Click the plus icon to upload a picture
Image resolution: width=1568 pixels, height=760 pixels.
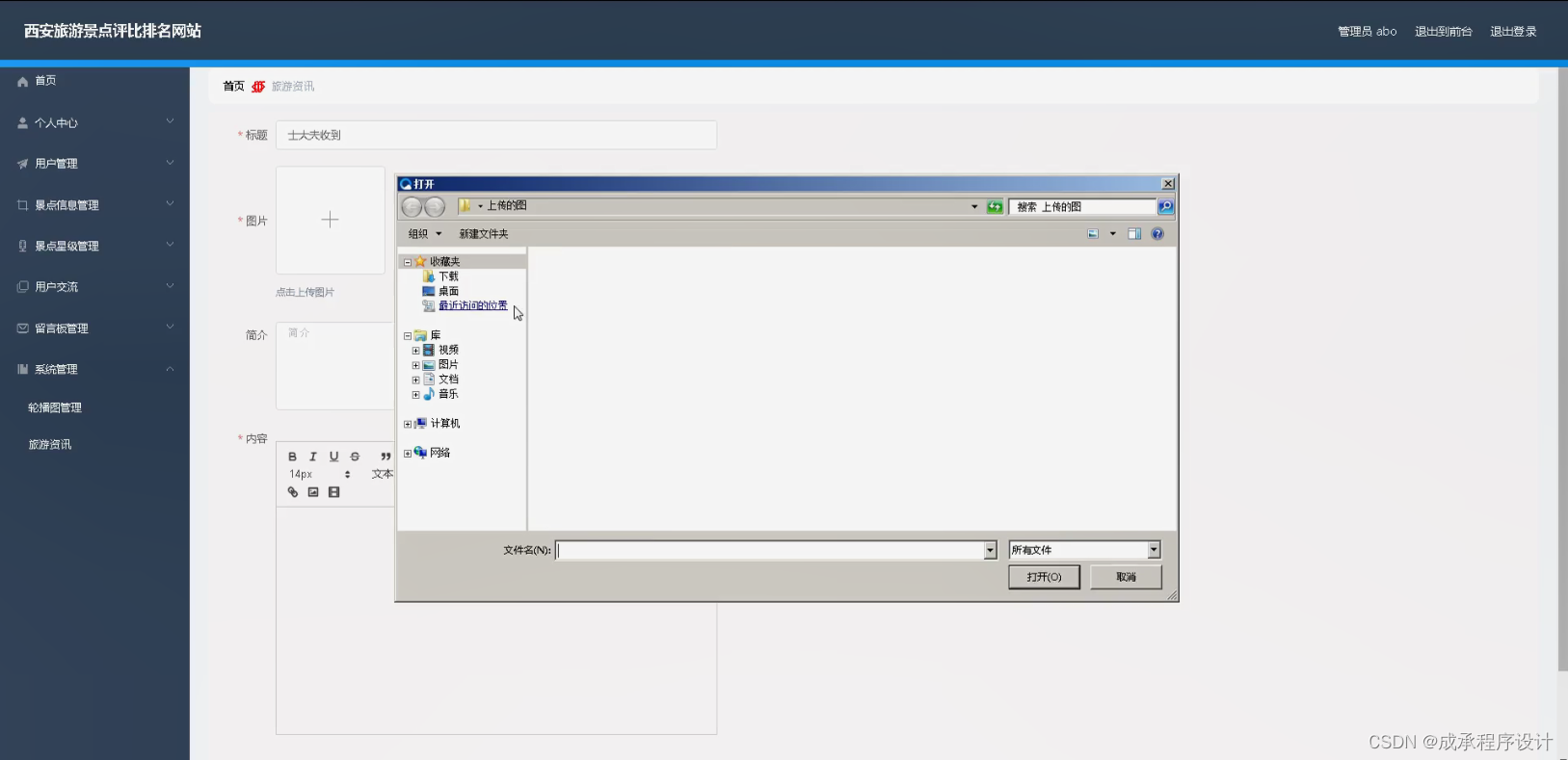pyautogui.click(x=330, y=220)
